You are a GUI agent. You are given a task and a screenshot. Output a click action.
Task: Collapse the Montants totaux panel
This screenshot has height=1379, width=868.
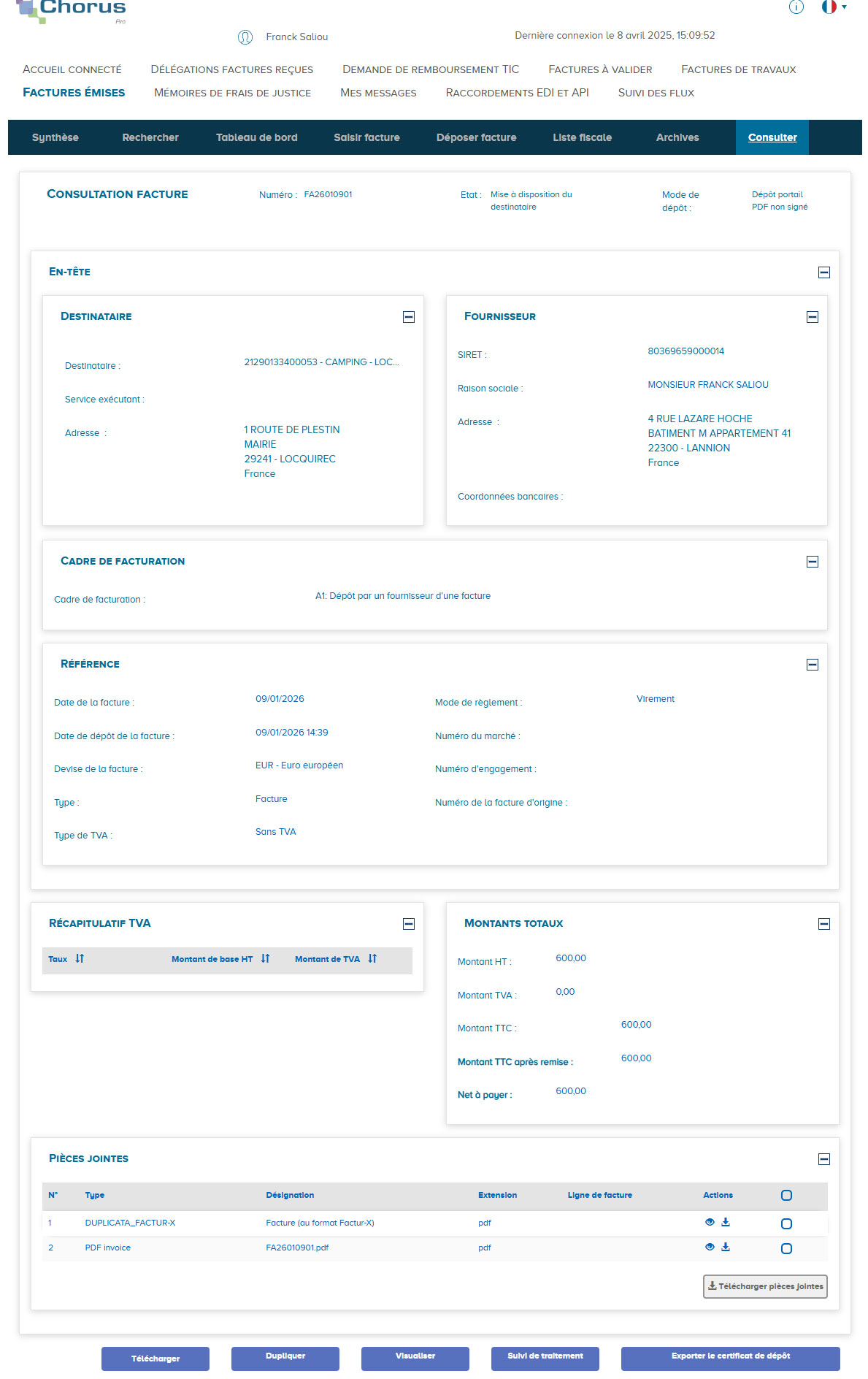(824, 924)
